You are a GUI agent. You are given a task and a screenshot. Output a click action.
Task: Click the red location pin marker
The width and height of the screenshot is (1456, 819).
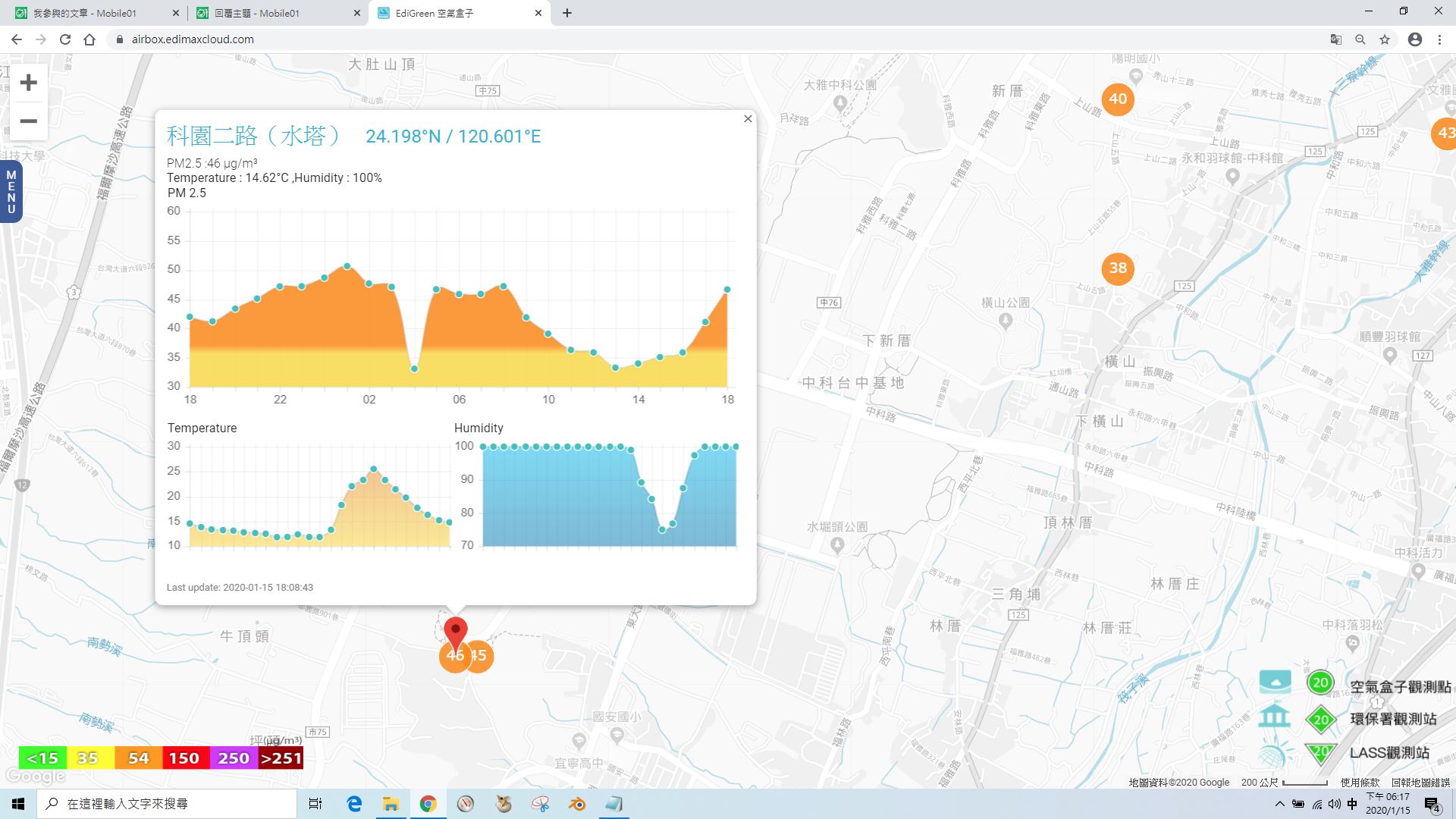pos(455,632)
